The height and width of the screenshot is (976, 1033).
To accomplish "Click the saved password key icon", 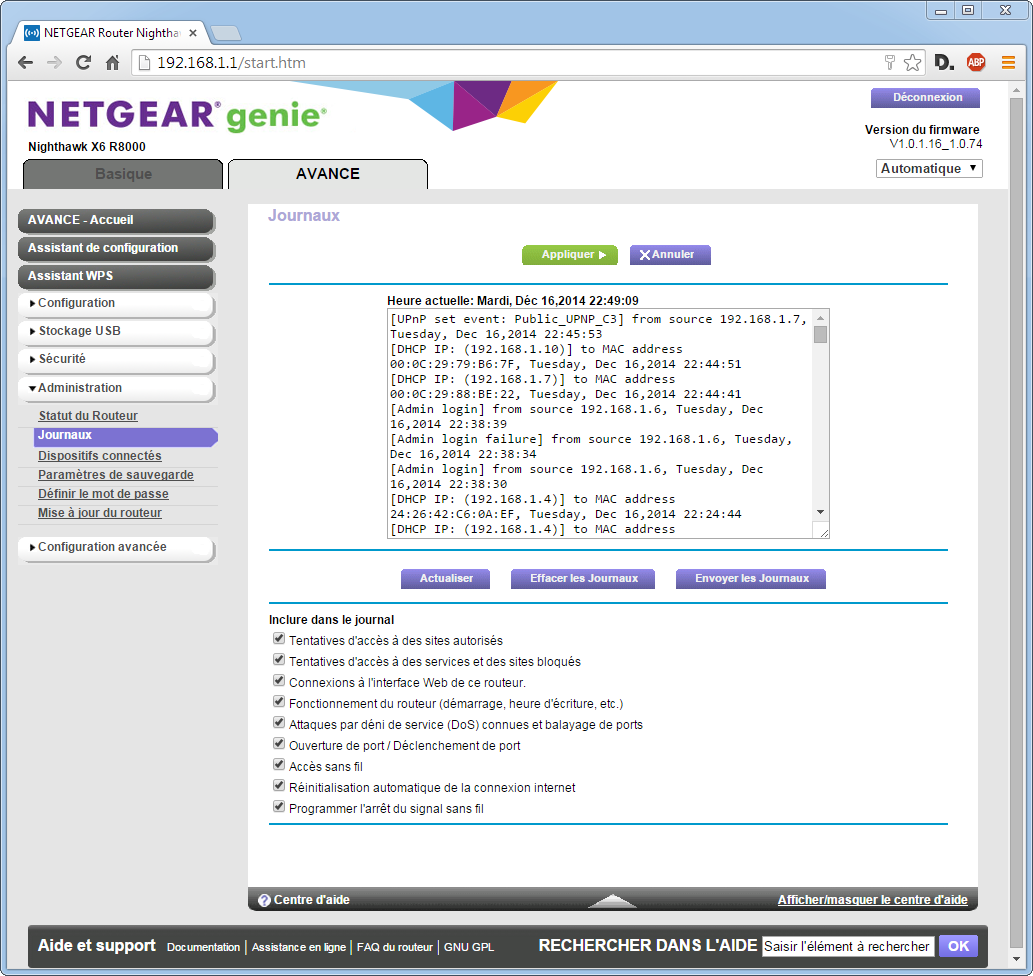I will tap(889, 63).
